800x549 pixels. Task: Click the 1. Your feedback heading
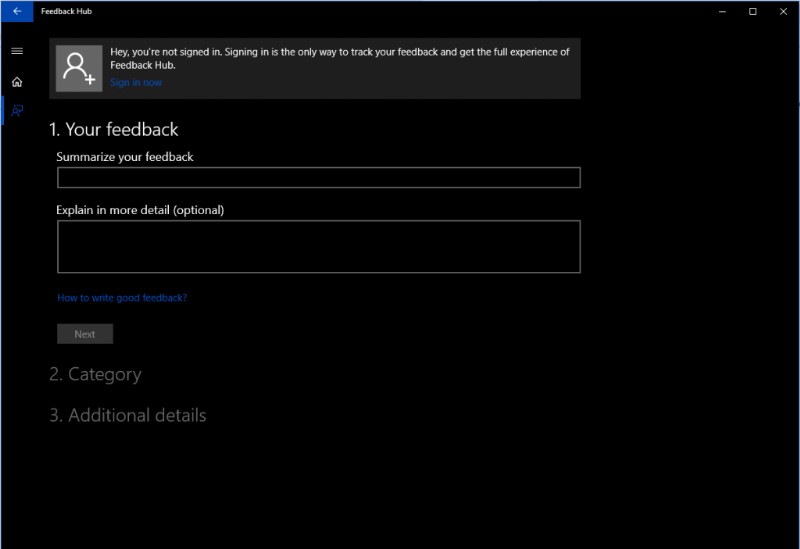tap(114, 130)
